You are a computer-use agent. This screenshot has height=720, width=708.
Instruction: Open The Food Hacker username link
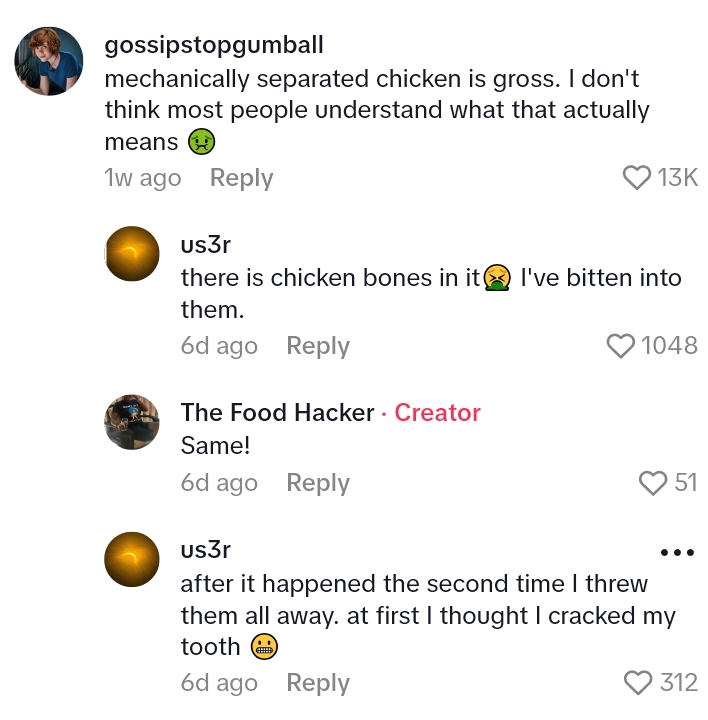277,413
